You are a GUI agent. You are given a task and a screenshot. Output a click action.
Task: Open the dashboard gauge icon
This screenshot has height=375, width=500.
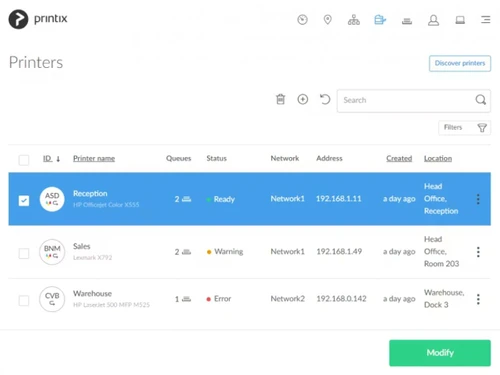[302, 20]
